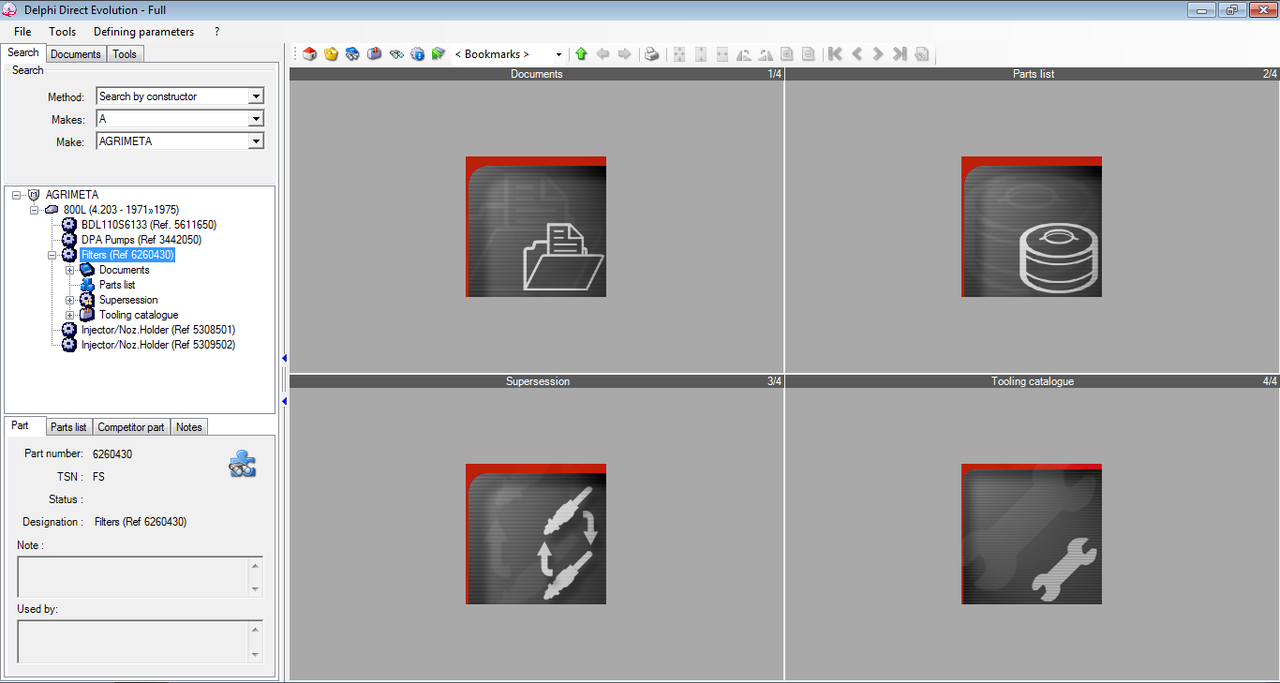Select the Search tab at top left

(x=23, y=53)
